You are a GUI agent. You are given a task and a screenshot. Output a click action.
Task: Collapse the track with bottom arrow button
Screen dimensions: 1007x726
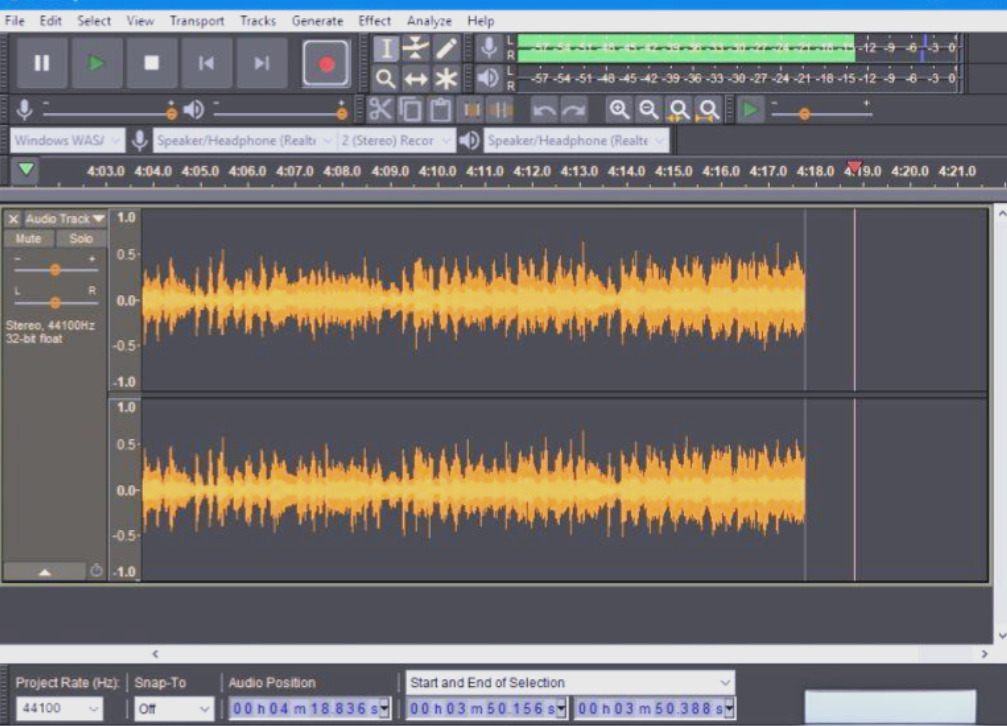tap(44, 571)
